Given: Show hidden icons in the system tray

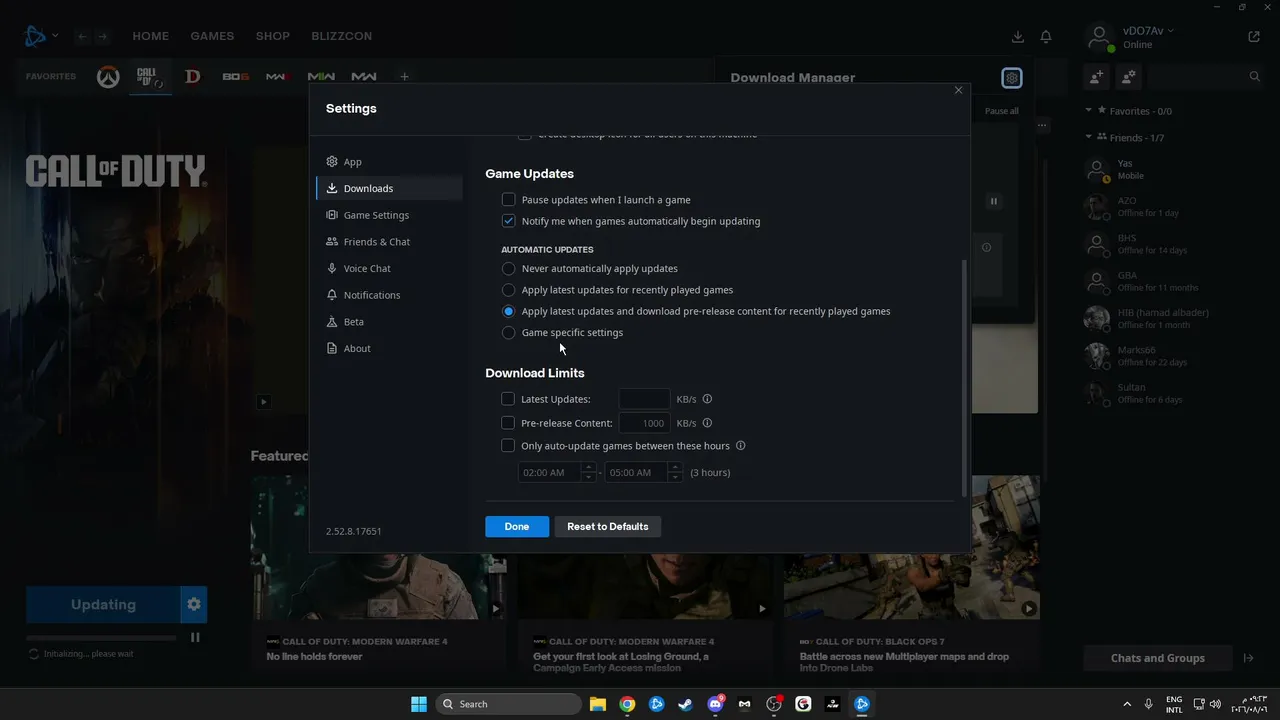Looking at the screenshot, I should [x=1127, y=704].
